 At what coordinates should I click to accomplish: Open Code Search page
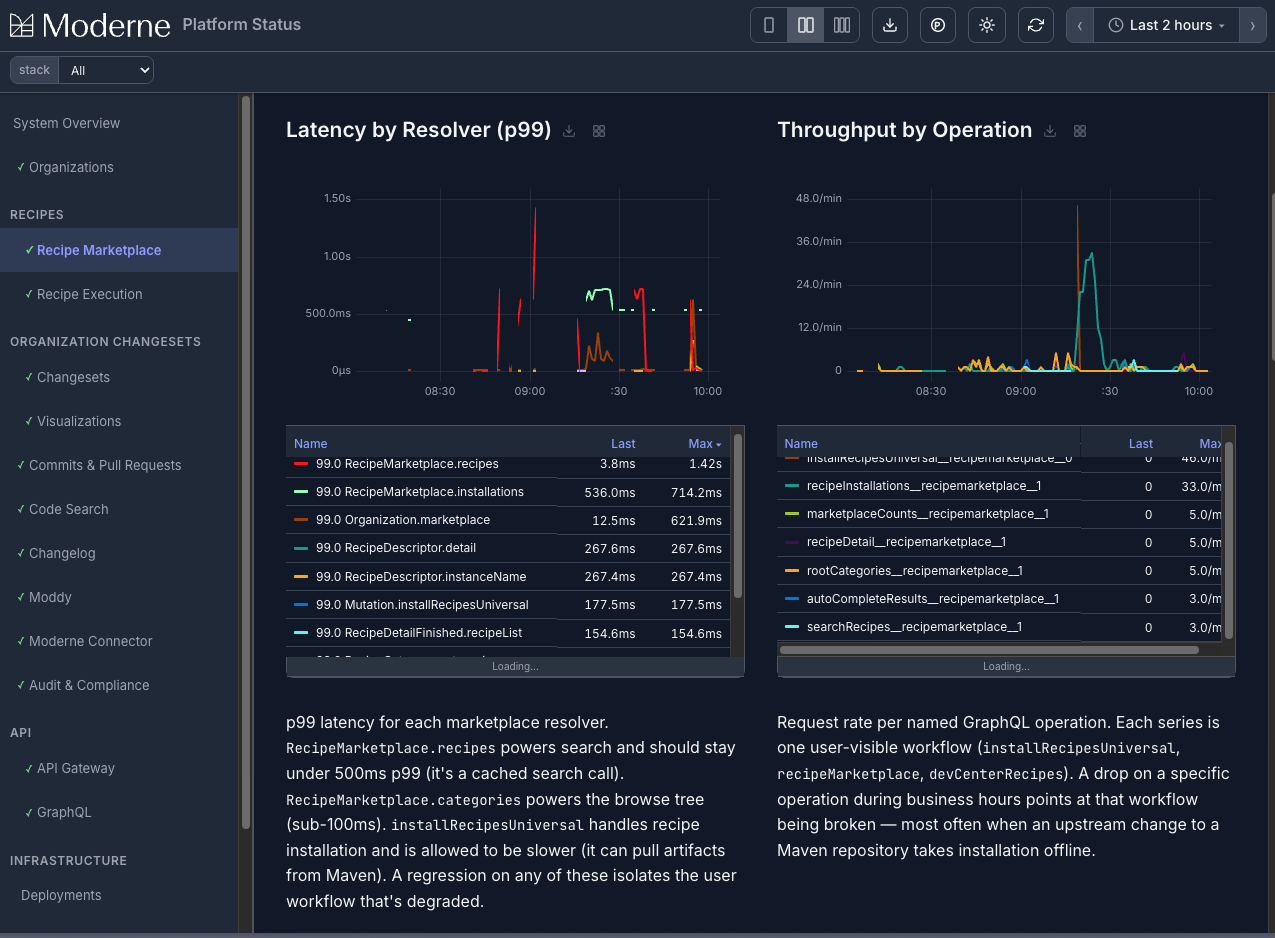click(68, 509)
